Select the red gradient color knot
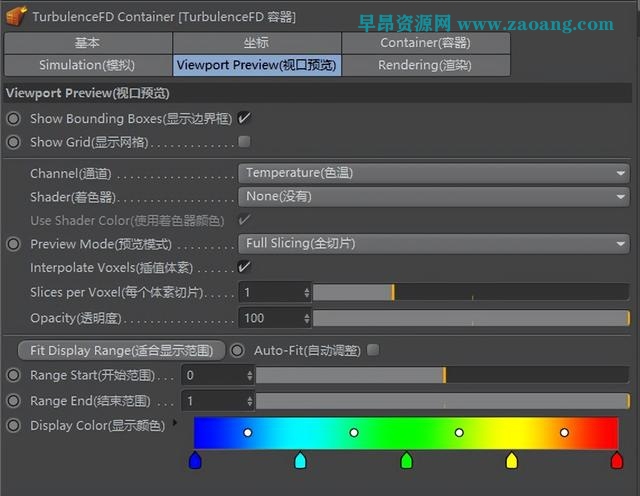The width and height of the screenshot is (640, 496). (617, 460)
